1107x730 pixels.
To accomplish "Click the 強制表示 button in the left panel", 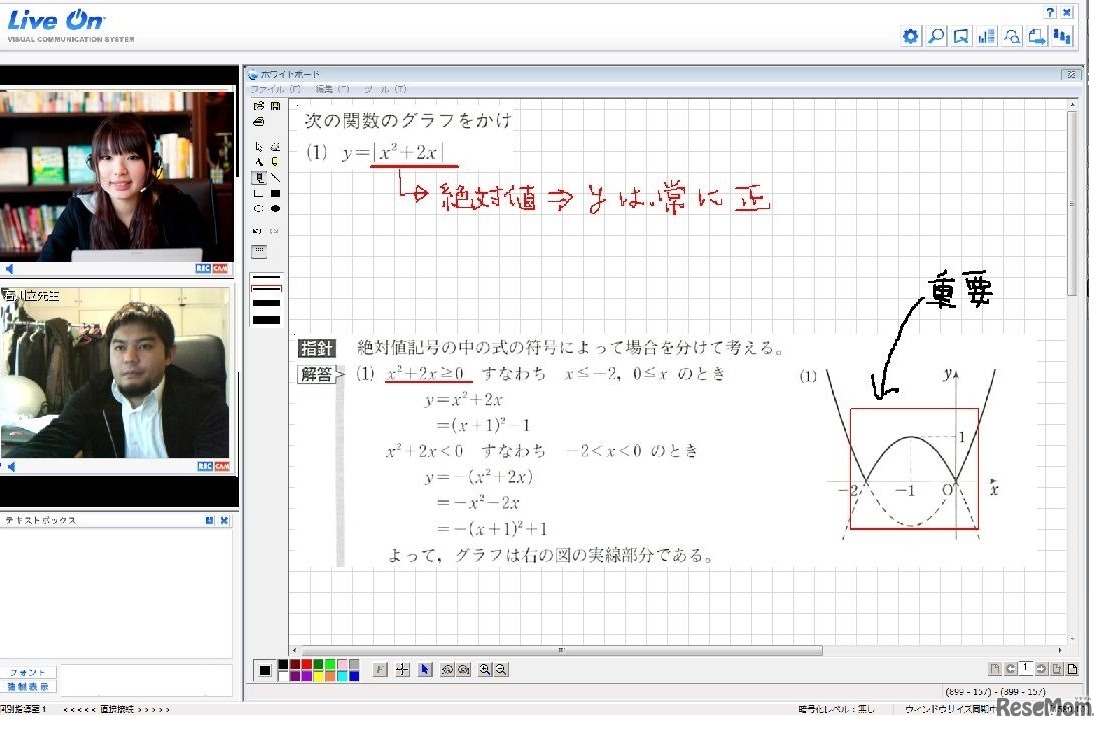I will pyautogui.click(x=28, y=687).
